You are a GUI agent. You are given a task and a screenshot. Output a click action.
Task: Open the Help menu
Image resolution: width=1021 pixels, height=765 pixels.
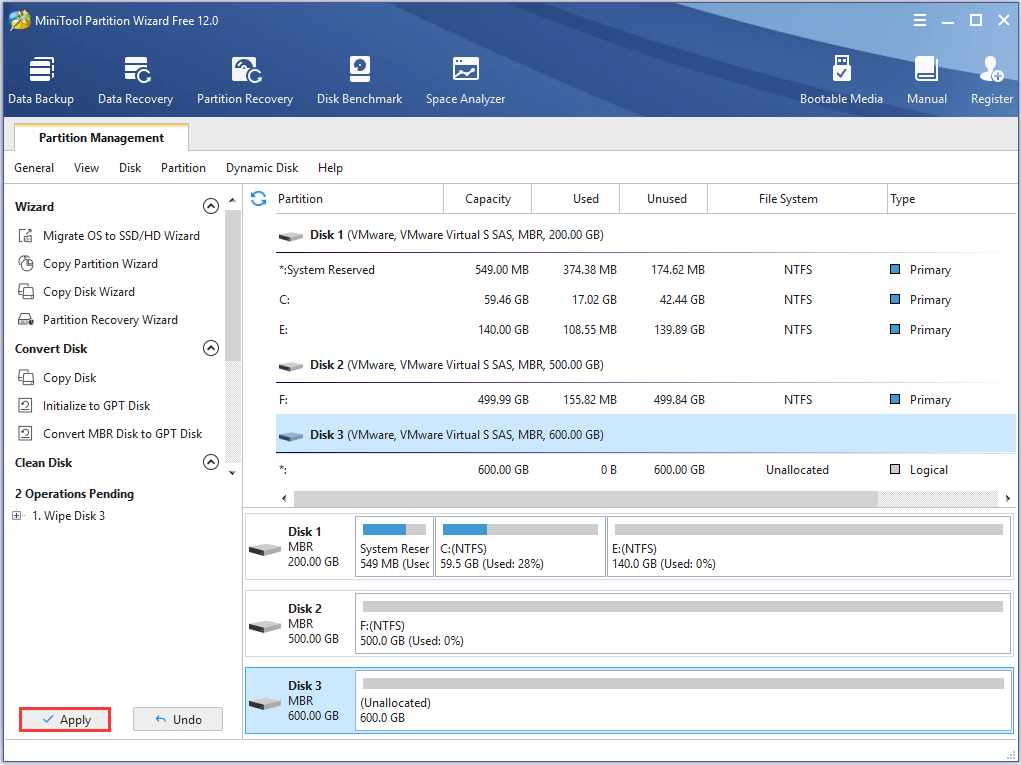(330, 168)
